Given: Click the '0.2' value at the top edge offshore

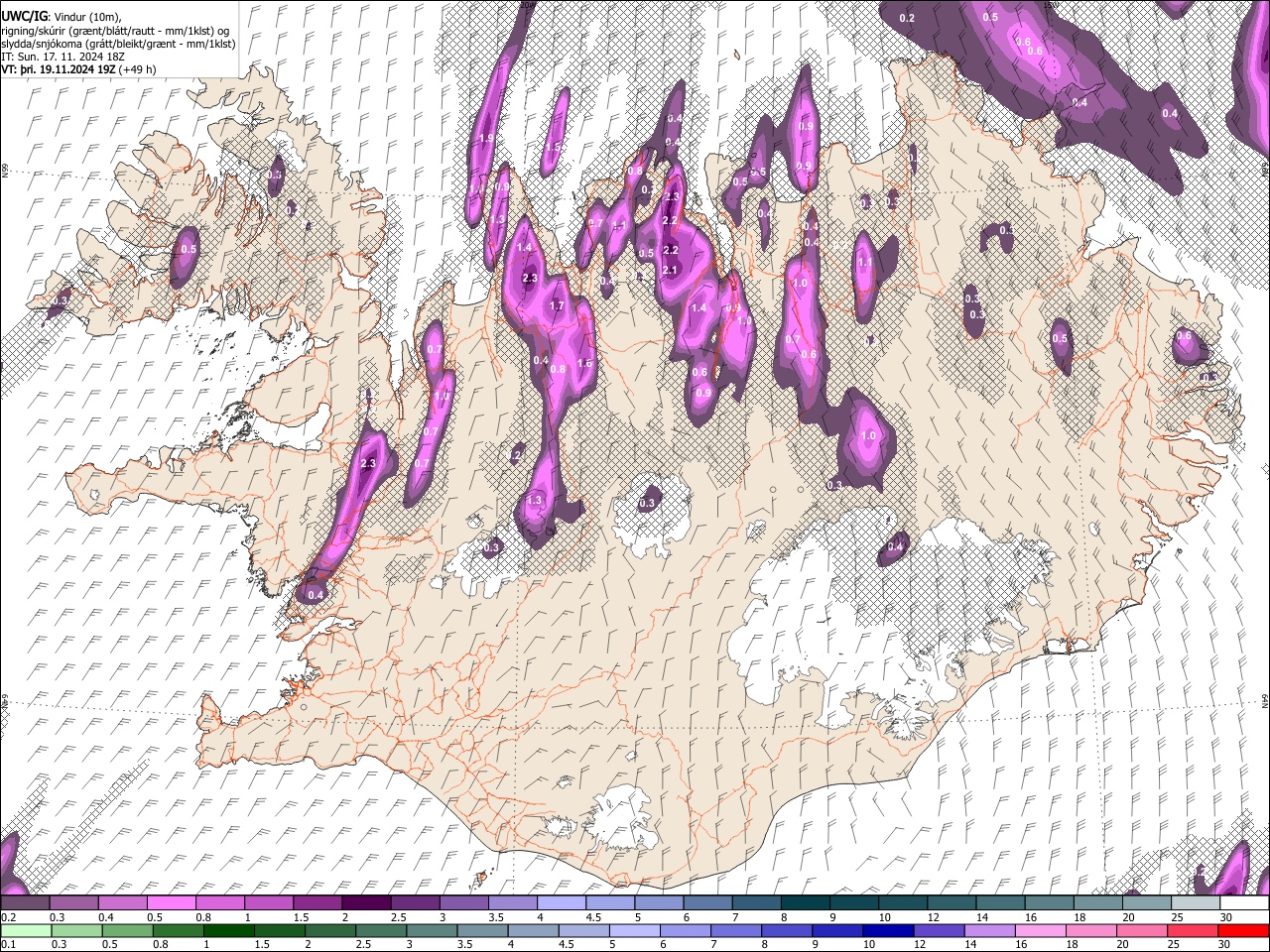Looking at the screenshot, I should point(907,19).
